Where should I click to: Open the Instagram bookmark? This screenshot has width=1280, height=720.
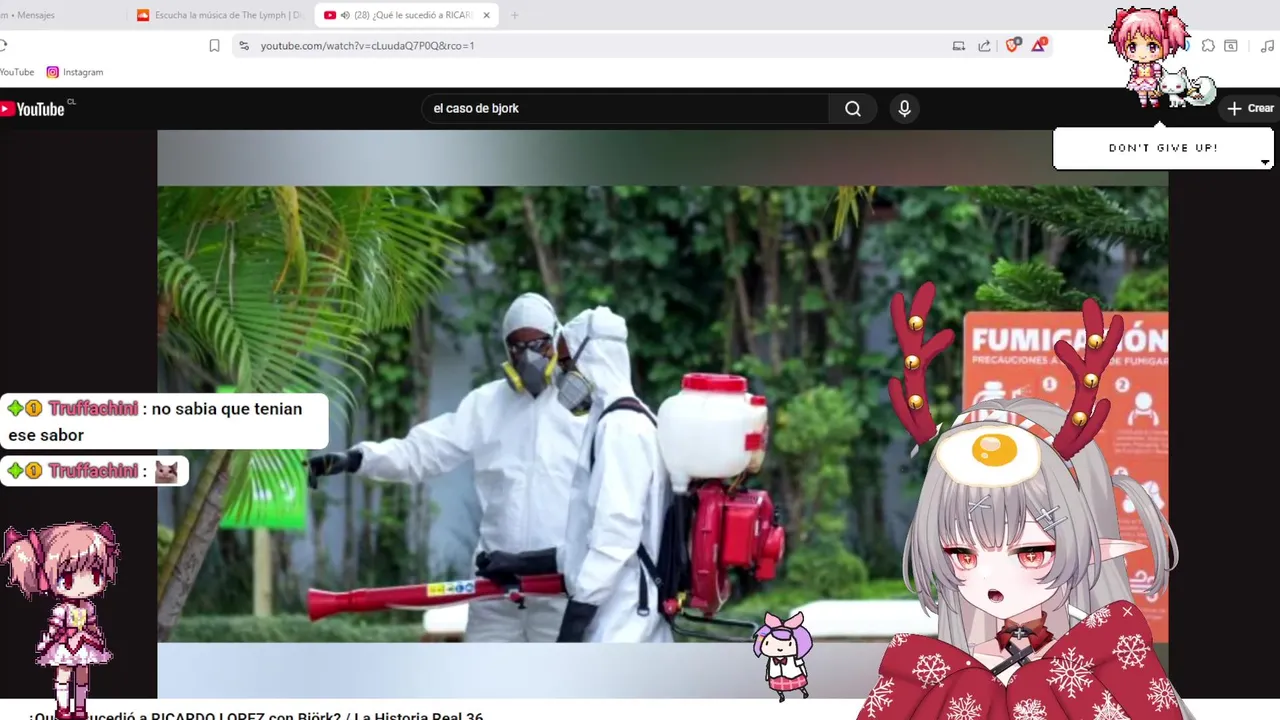click(74, 72)
